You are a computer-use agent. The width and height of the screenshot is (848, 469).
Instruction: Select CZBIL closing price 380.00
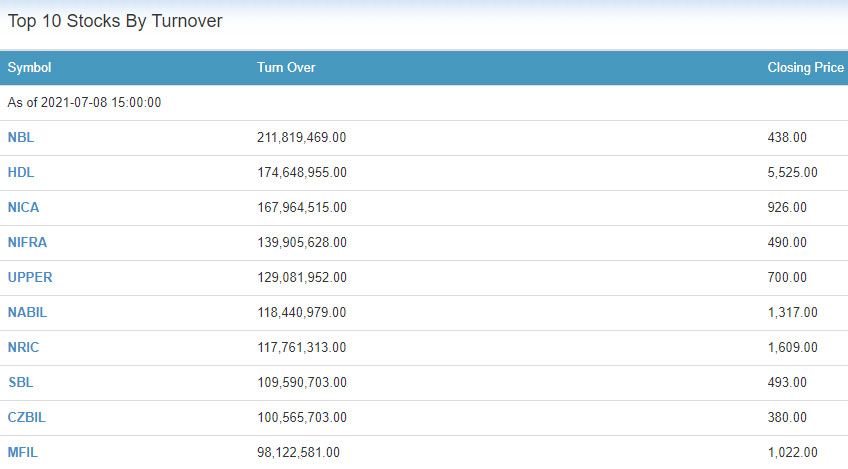point(787,417)
